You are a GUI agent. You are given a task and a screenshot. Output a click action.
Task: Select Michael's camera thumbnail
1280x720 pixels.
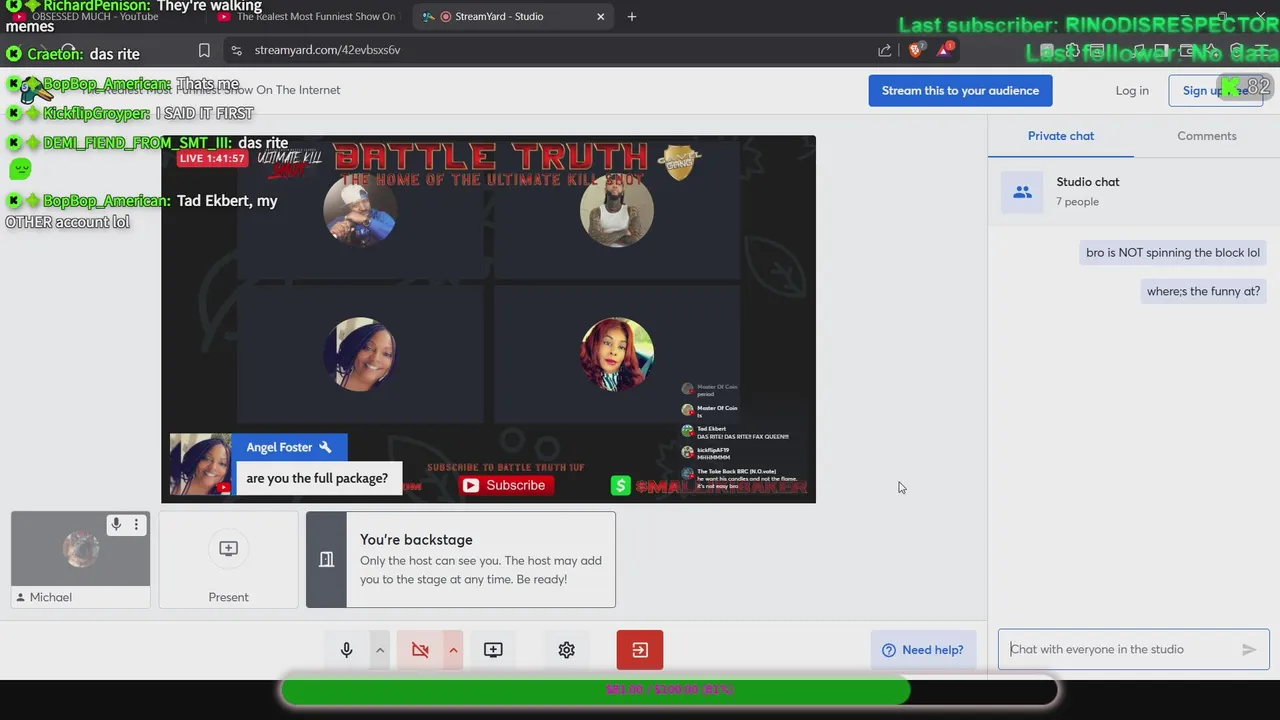point(81,549)
